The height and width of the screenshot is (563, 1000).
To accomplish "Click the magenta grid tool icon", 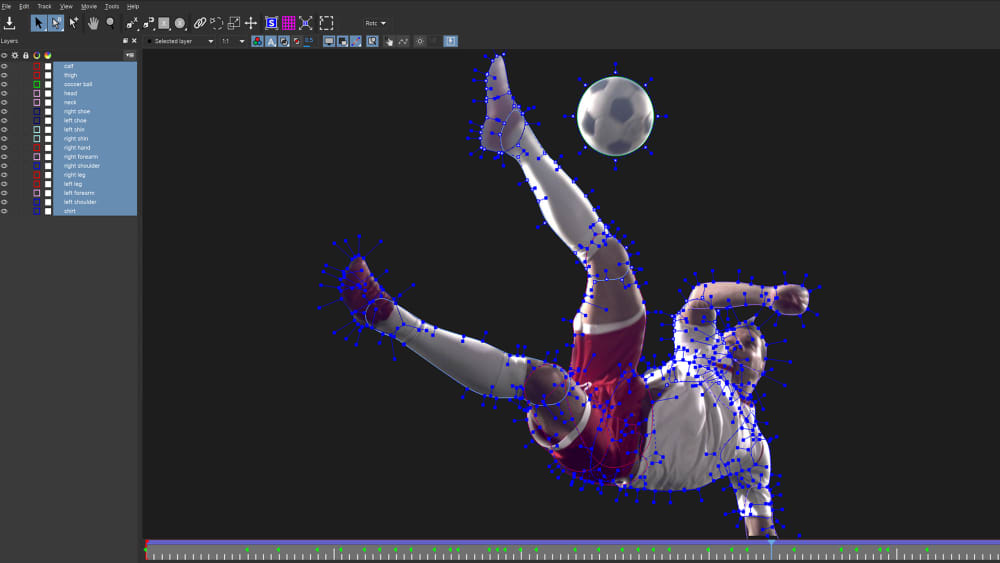I will 288,23.
